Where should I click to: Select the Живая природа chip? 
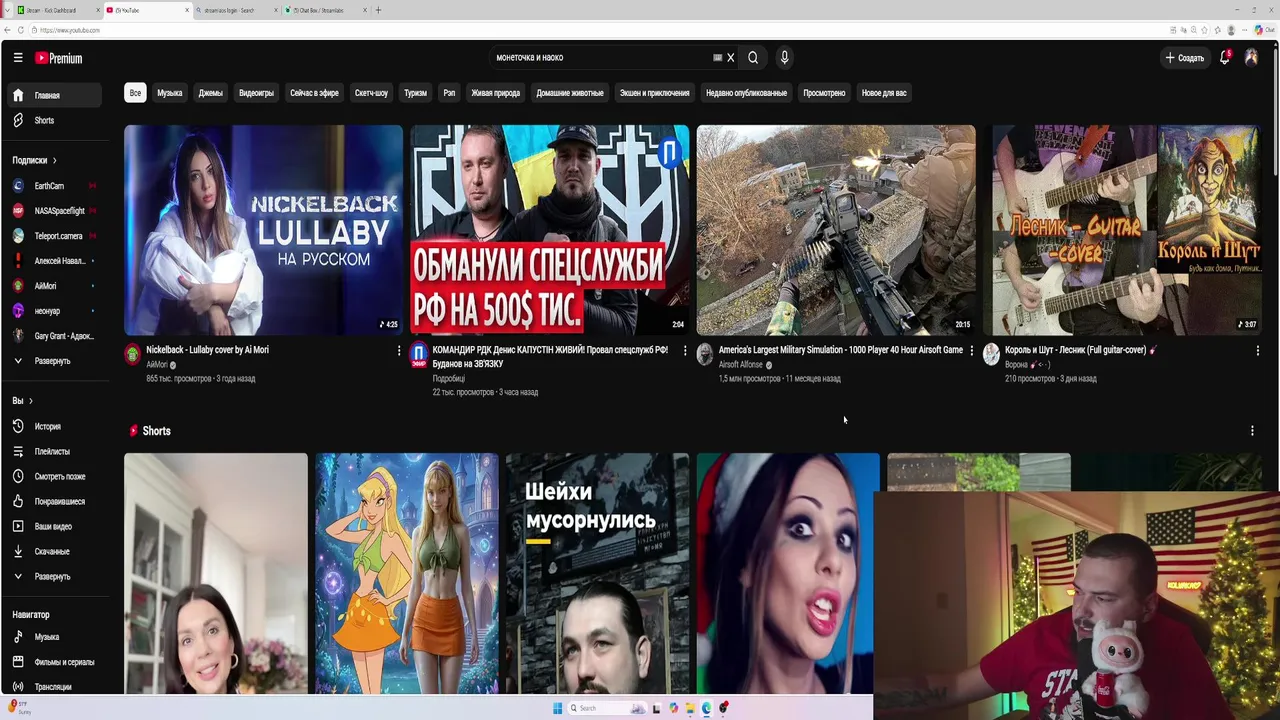click(496, 93)
